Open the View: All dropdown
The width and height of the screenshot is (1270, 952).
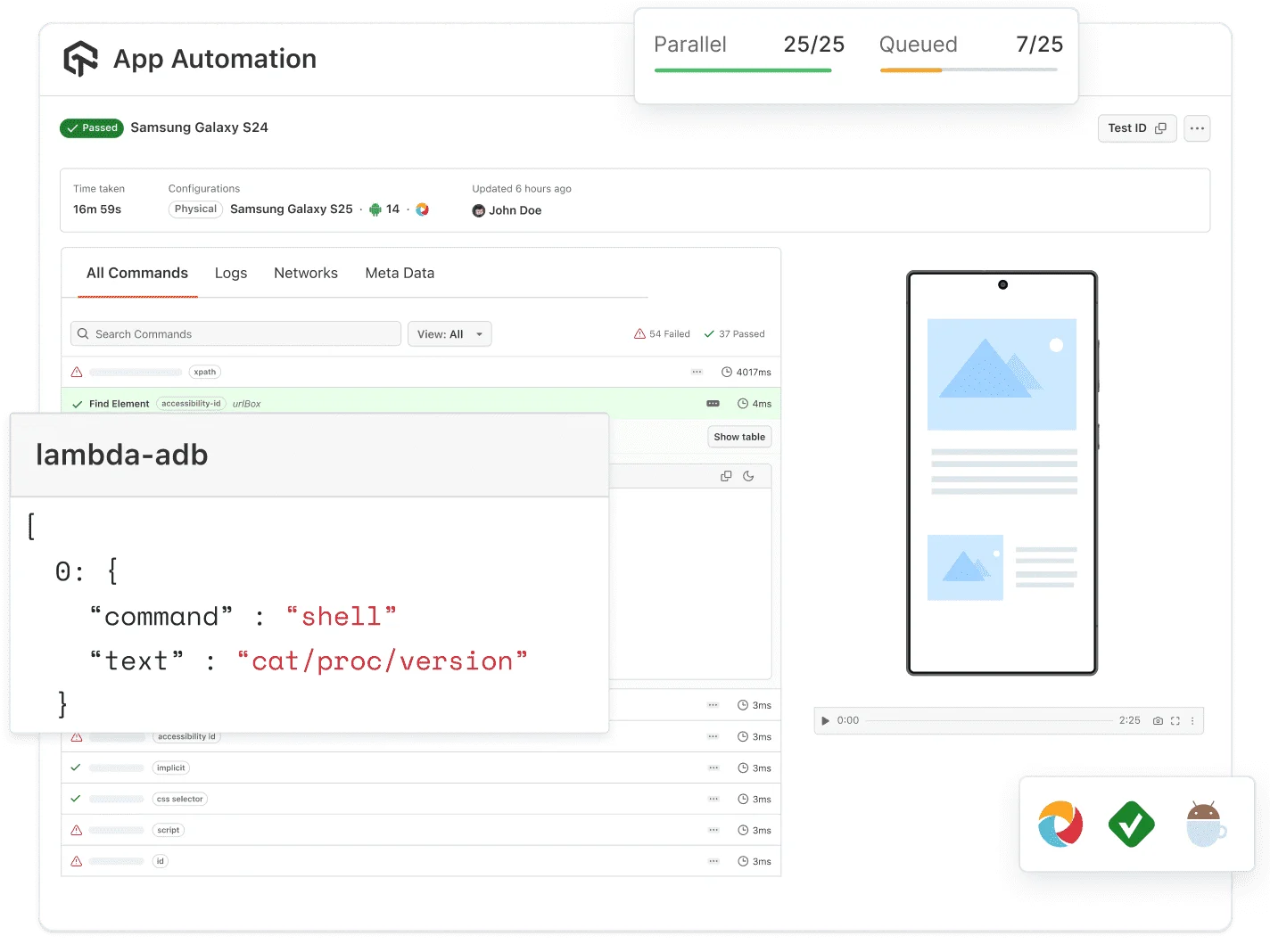pyautogui.click(x=449, y=333)
